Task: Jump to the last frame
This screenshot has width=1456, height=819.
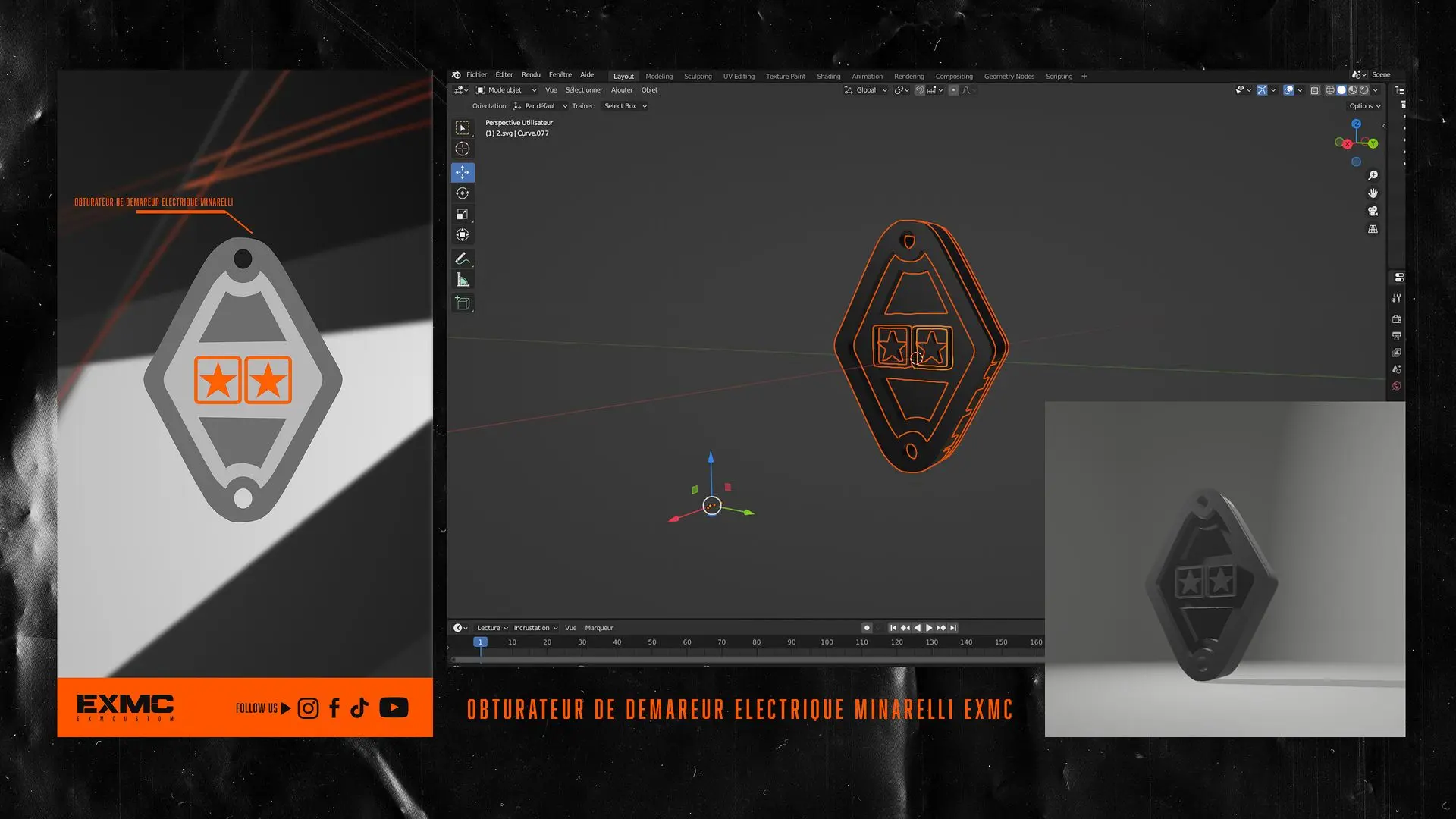Action: coord(953,628)
